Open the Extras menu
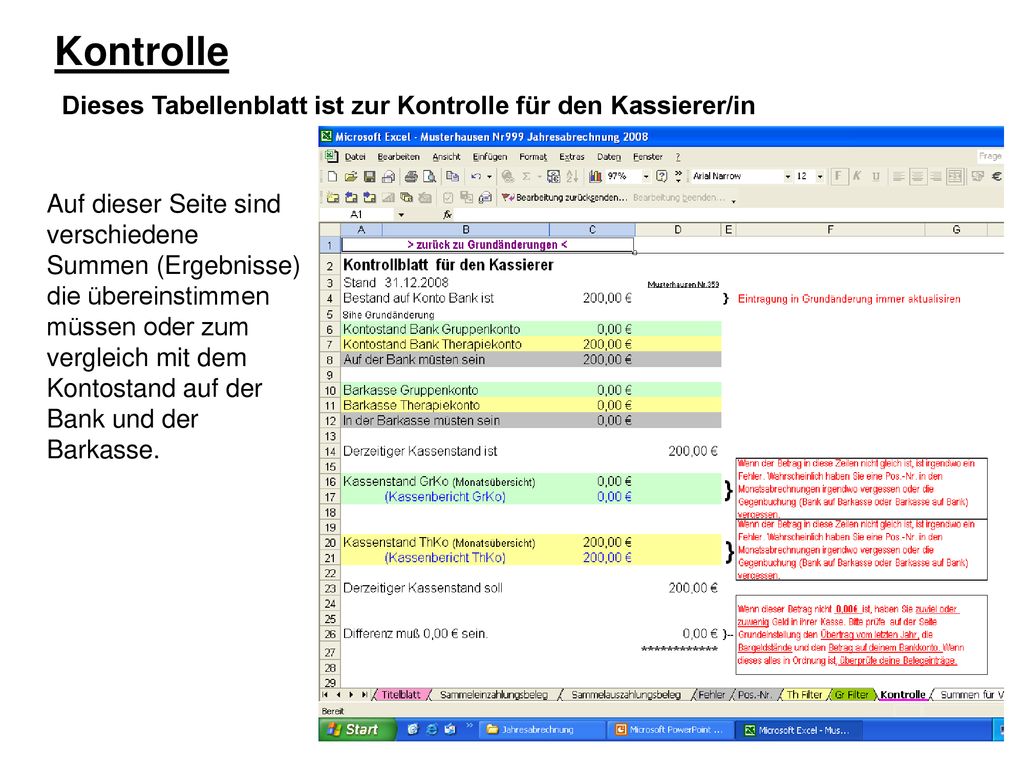 [x=571, y=157]
